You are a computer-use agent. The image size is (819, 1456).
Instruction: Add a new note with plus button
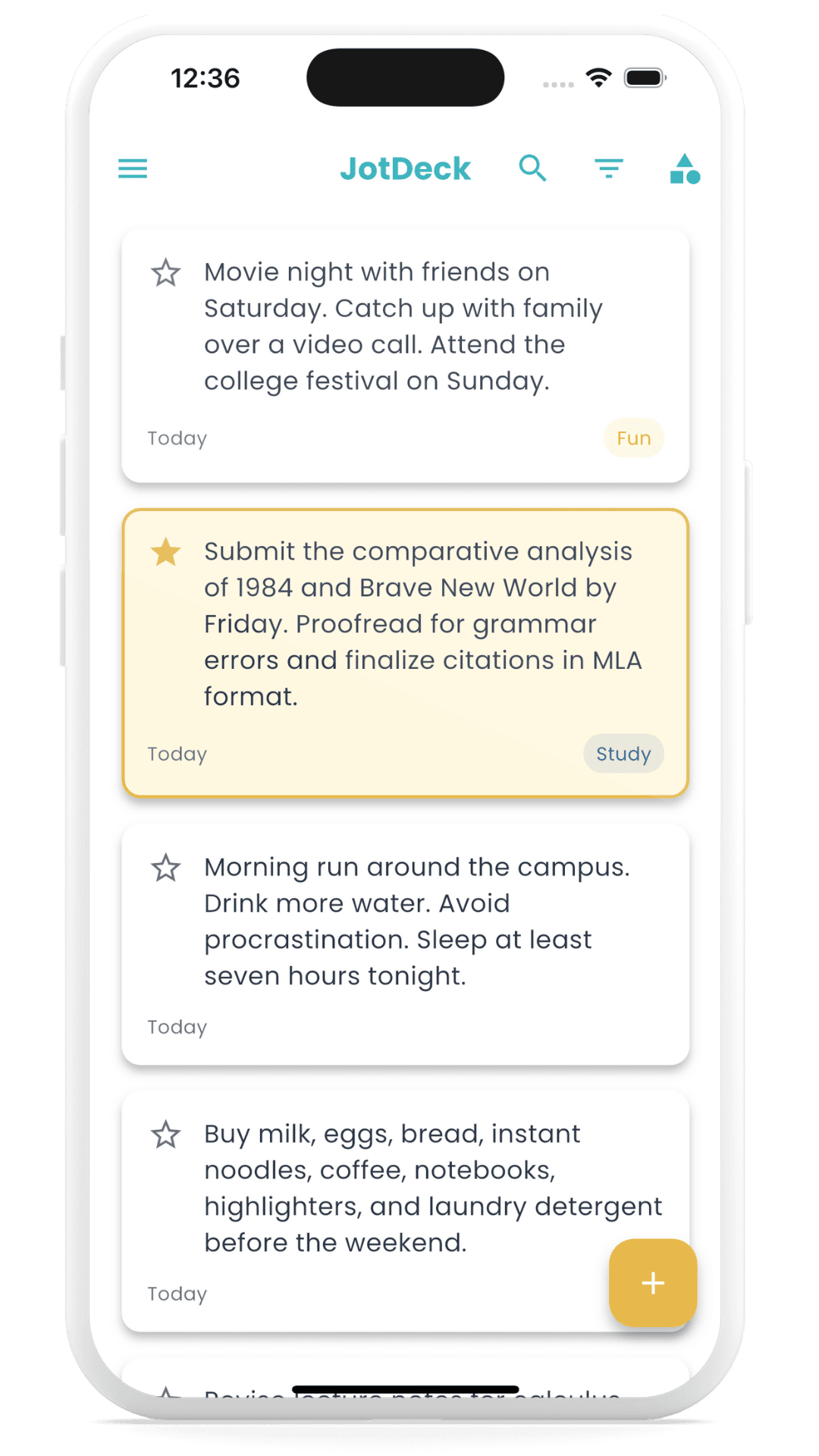[x=653, y=1283]
